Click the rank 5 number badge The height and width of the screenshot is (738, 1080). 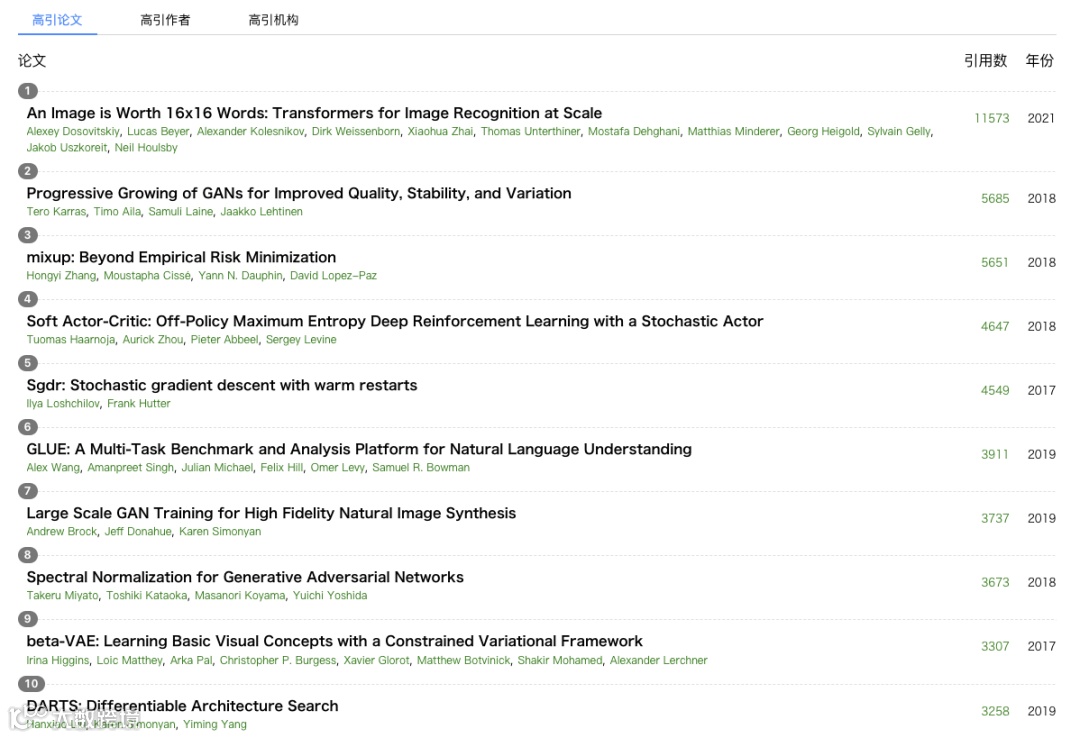(28, 363)
